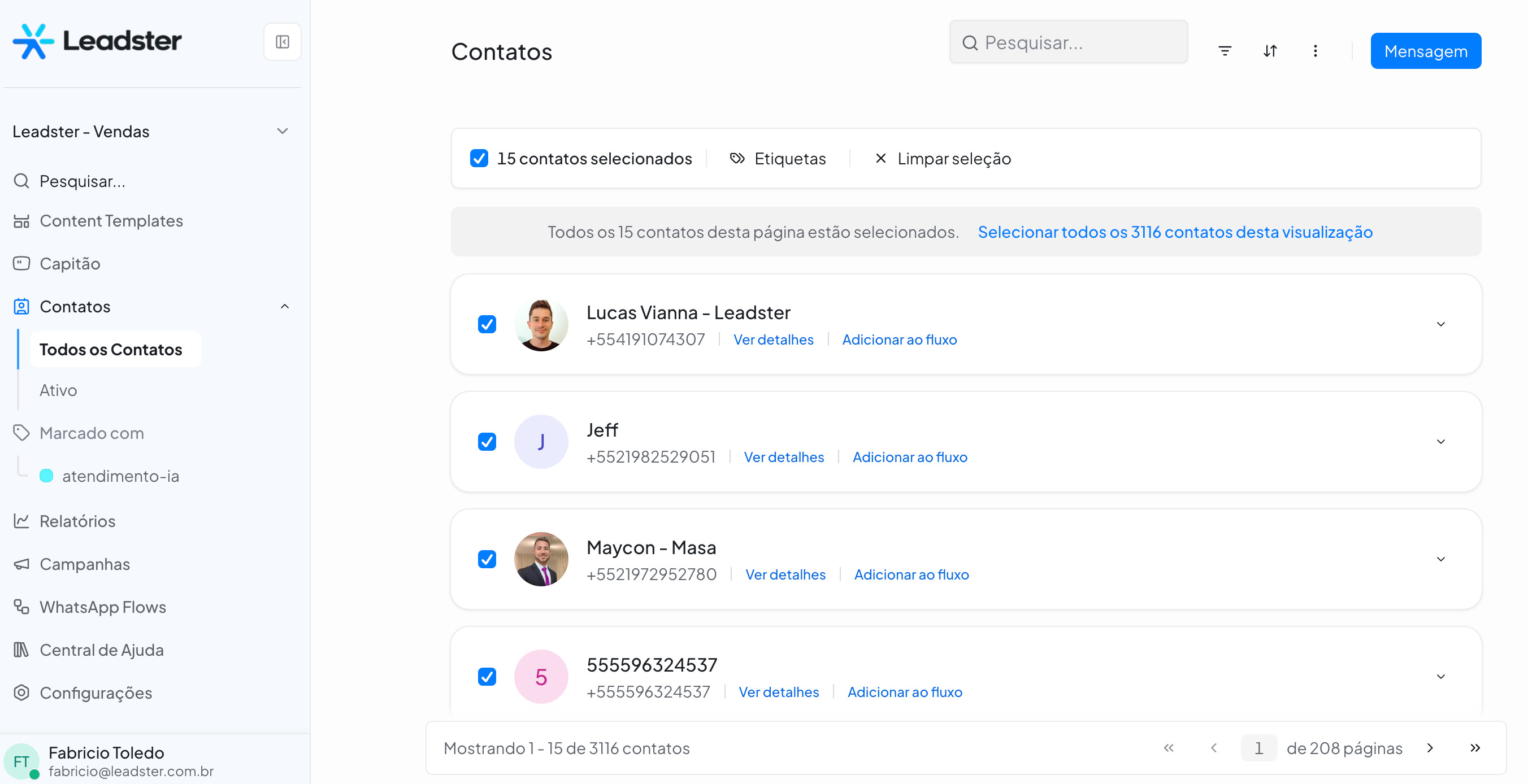
Task: Open Campanhas in the sidebar
Action: tap(85, 564)
